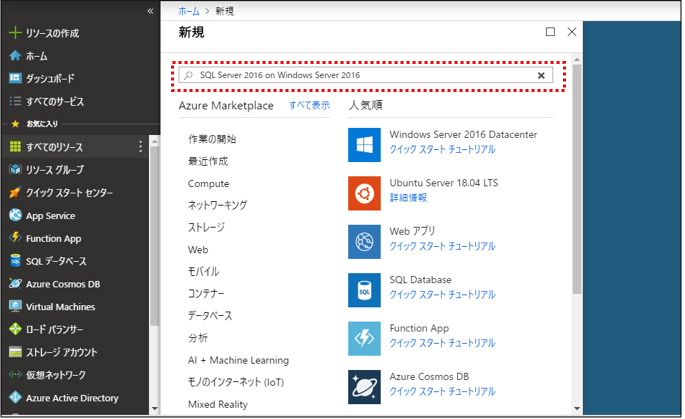Click the green plus Create resource icon
The image size is (685, 419).
point(15,33)
